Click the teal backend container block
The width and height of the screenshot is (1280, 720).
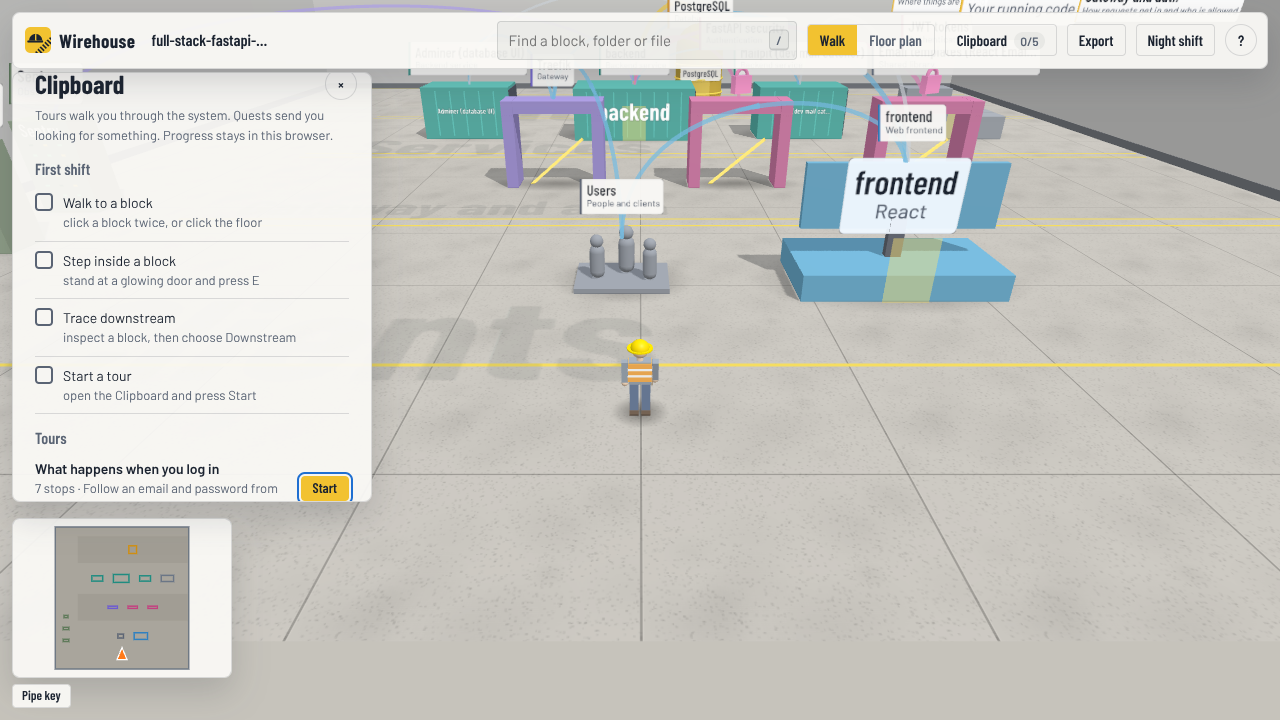coord(635,112)
